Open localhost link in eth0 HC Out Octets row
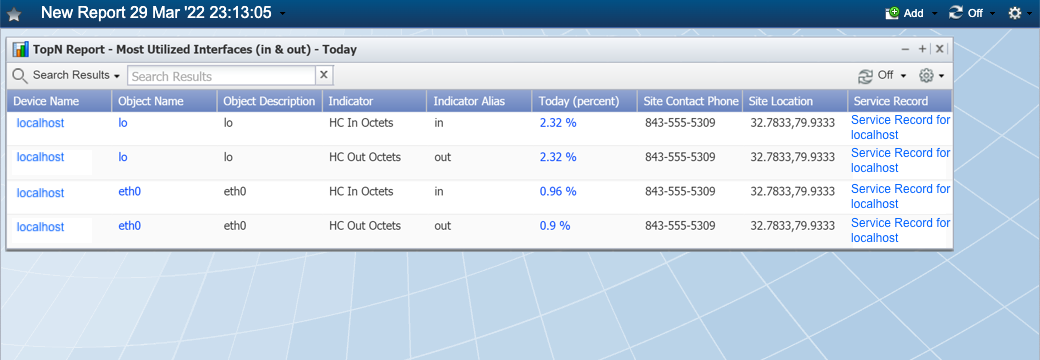 [40, 227]
